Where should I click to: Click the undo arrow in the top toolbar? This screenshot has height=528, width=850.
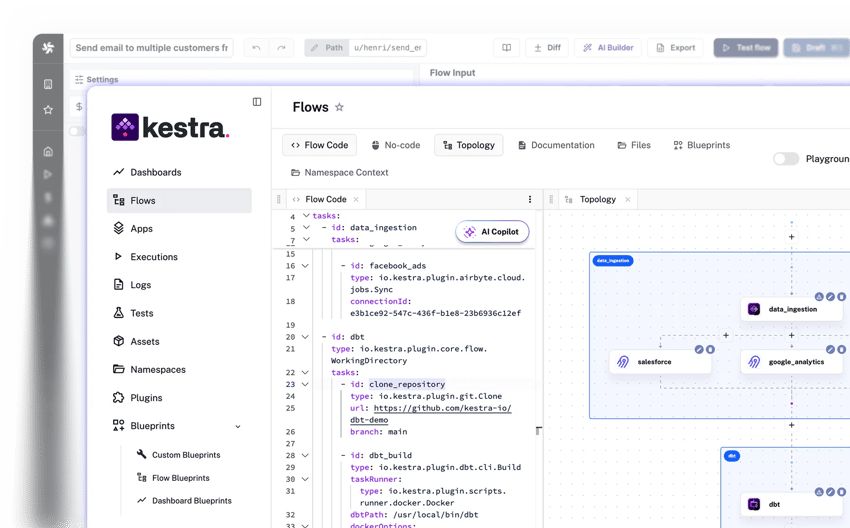pos(257,47)
